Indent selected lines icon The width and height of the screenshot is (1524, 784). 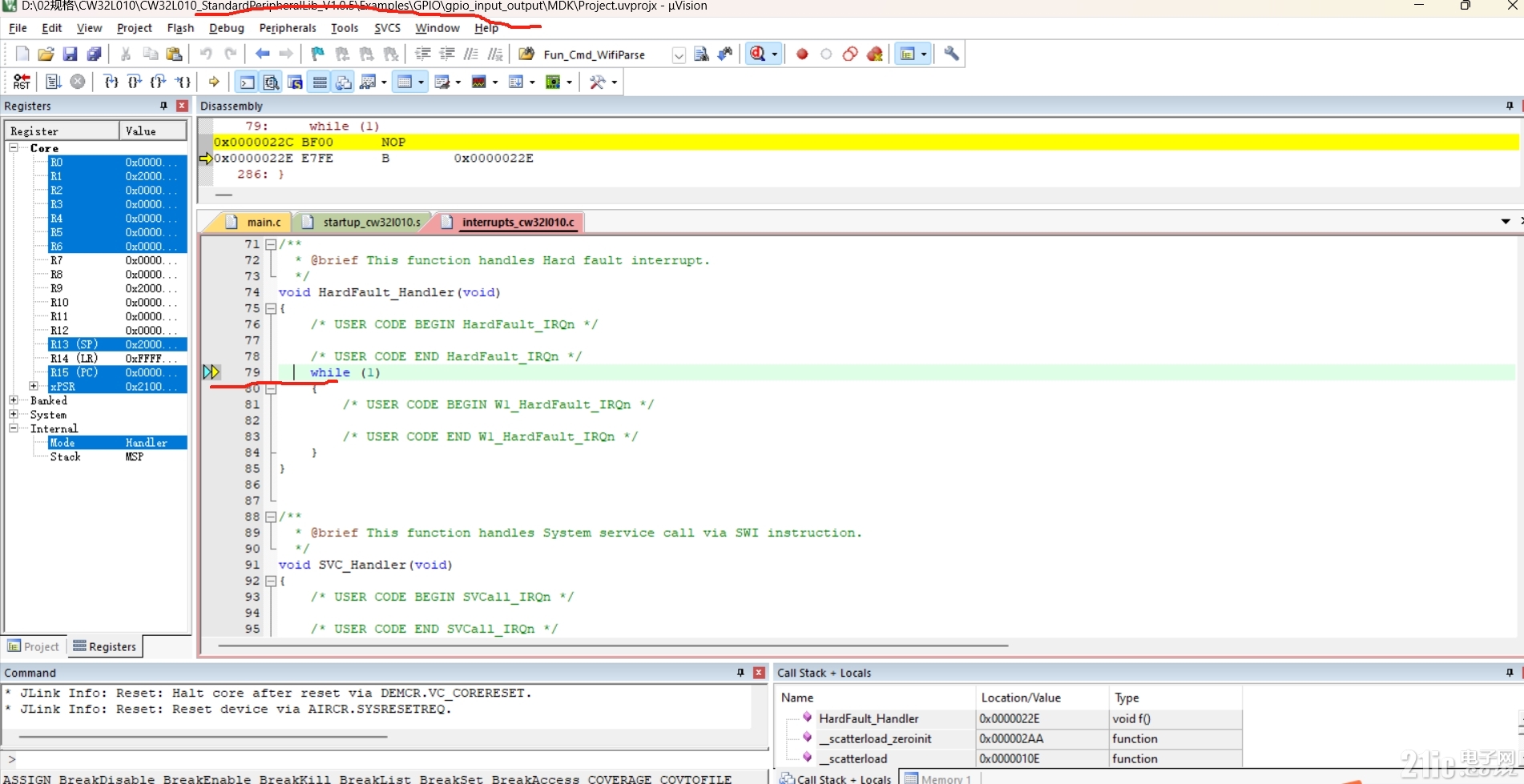click(x=423, y=54)
